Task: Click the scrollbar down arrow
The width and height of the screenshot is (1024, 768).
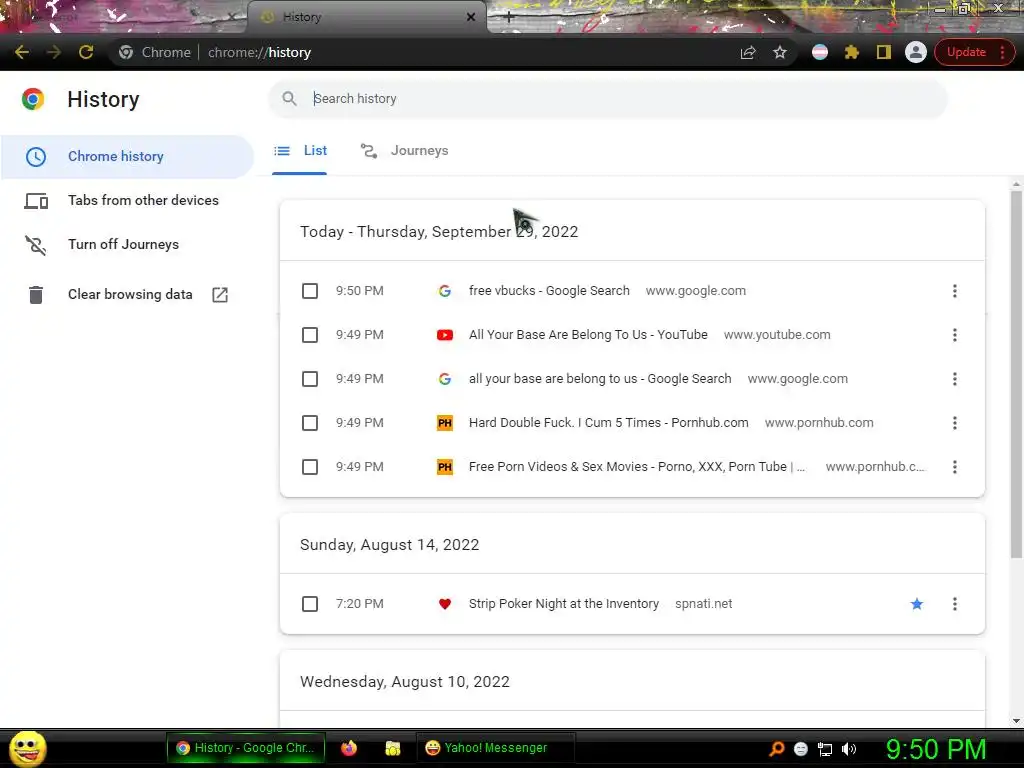Action: coord(1016,720)
